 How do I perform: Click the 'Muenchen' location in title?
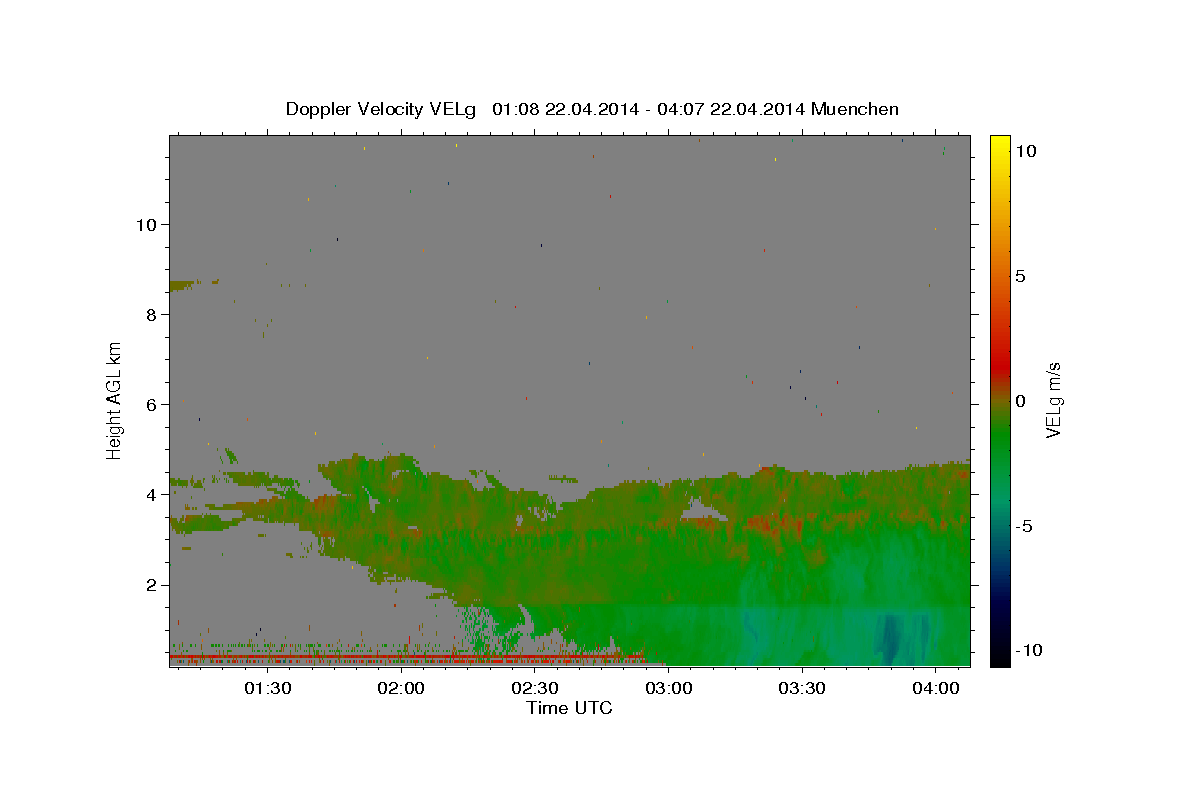click(x=855, y=109)
